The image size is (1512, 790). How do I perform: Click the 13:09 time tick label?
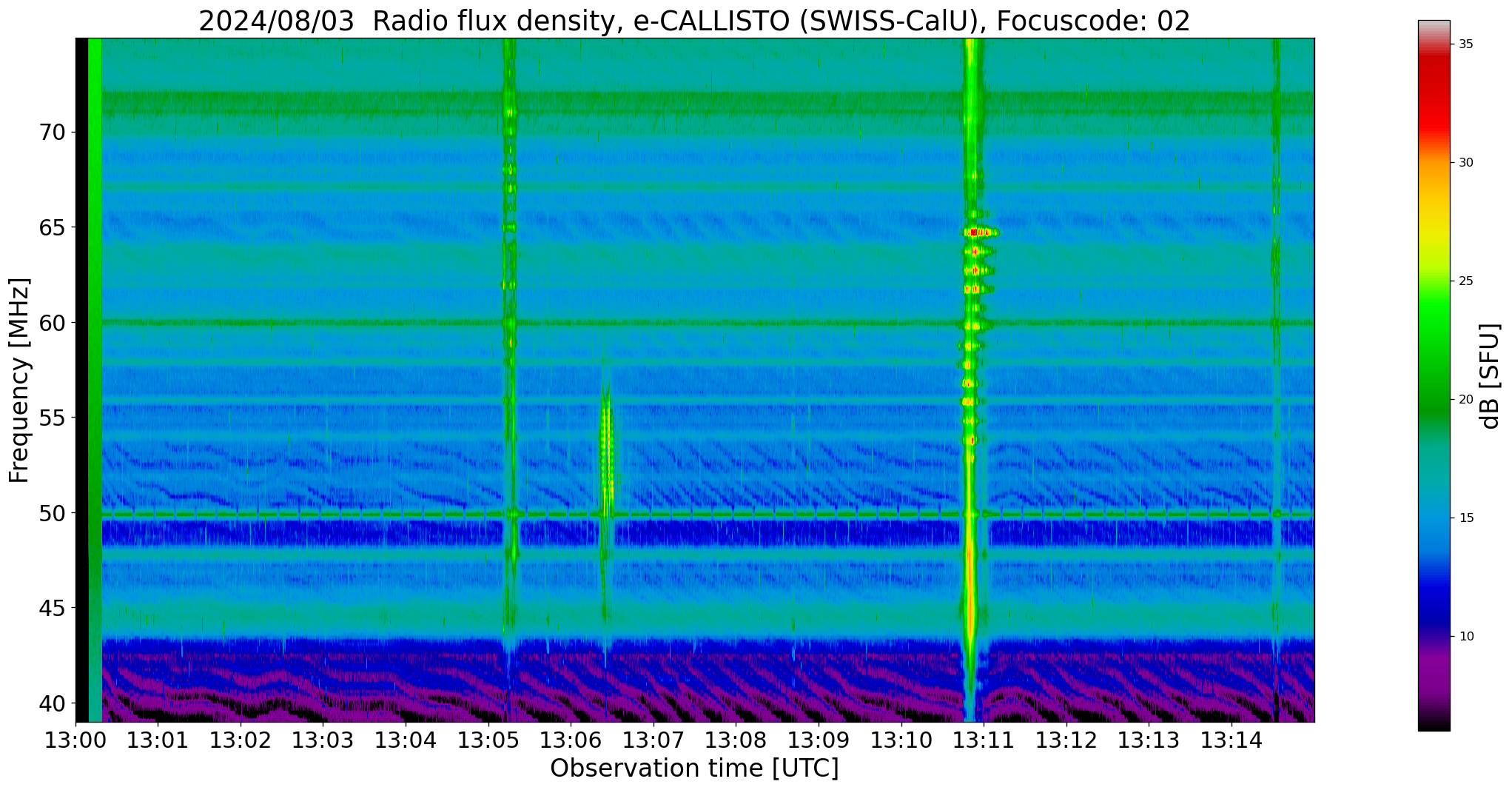click(x=819, y=740)
